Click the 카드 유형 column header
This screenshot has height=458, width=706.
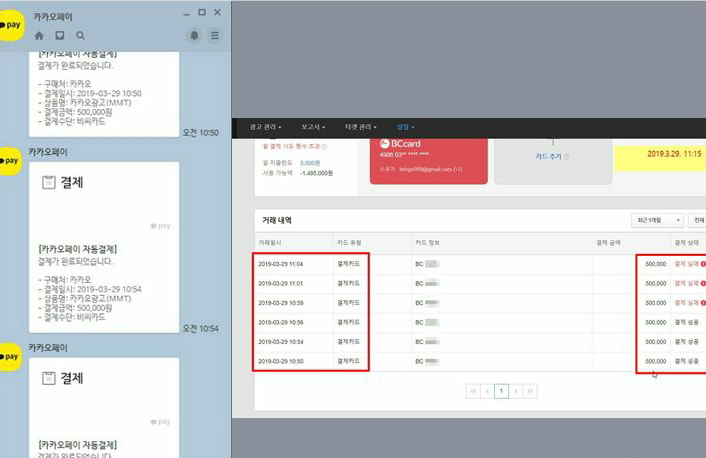point(349,243)
